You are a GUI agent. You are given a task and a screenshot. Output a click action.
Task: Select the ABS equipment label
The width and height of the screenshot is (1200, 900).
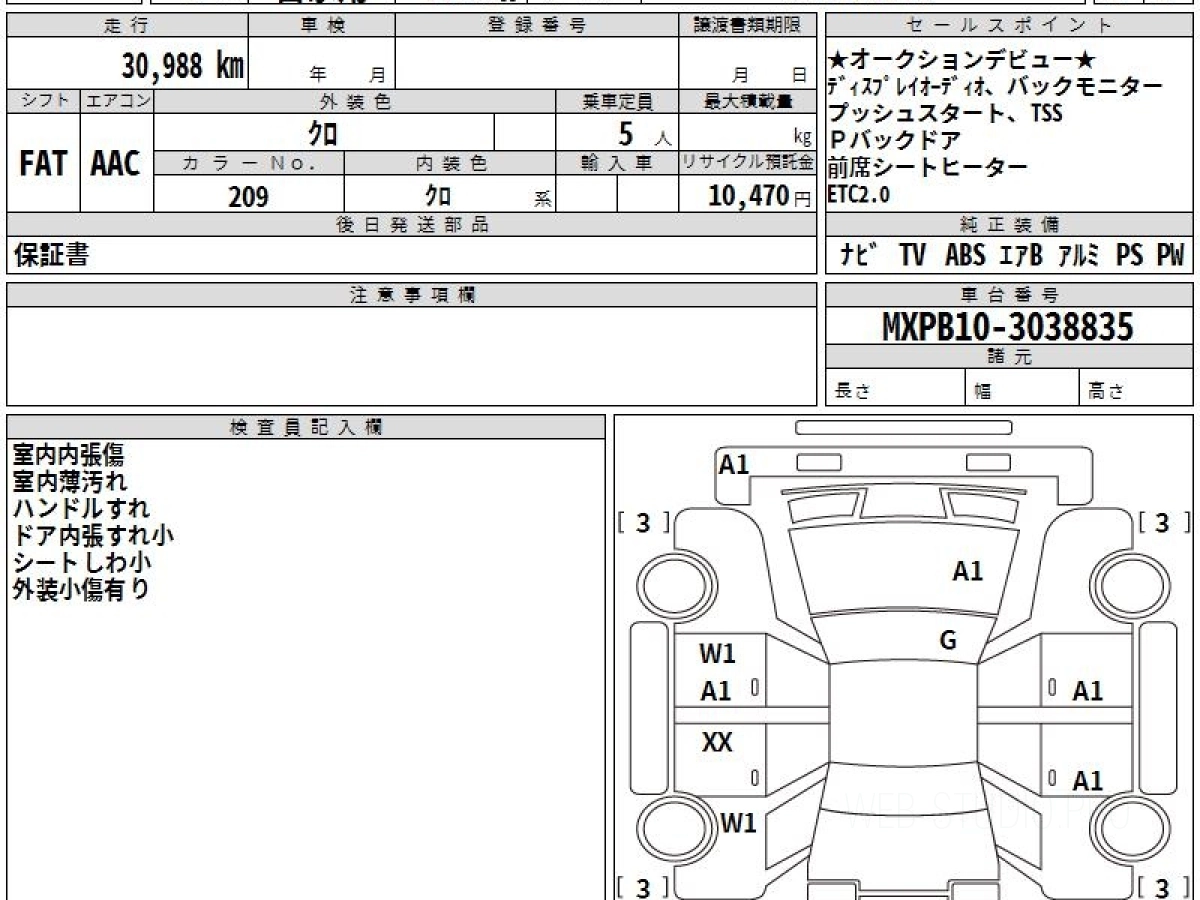964,256
